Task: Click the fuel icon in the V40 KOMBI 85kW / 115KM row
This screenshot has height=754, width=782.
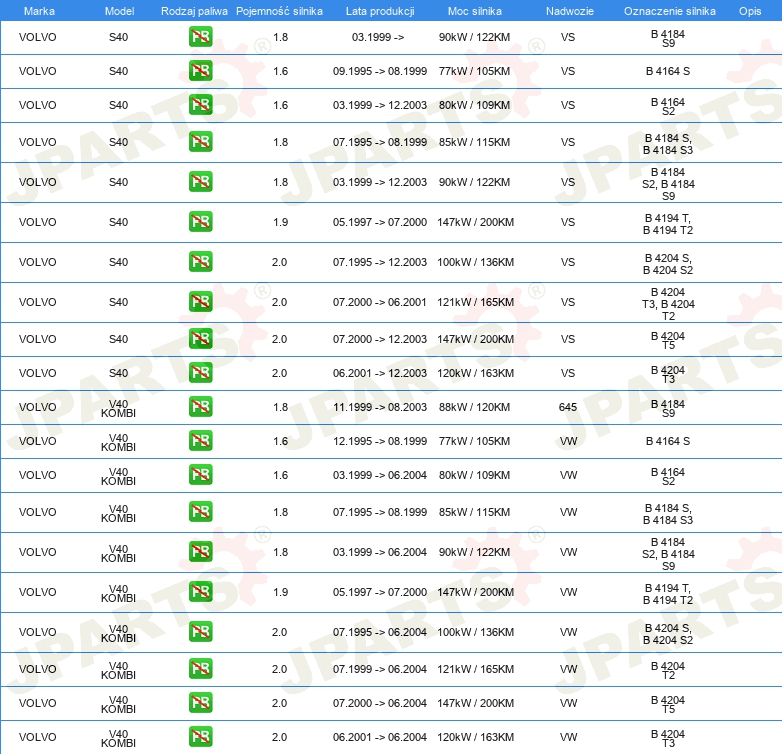Action: coord(200,511)
